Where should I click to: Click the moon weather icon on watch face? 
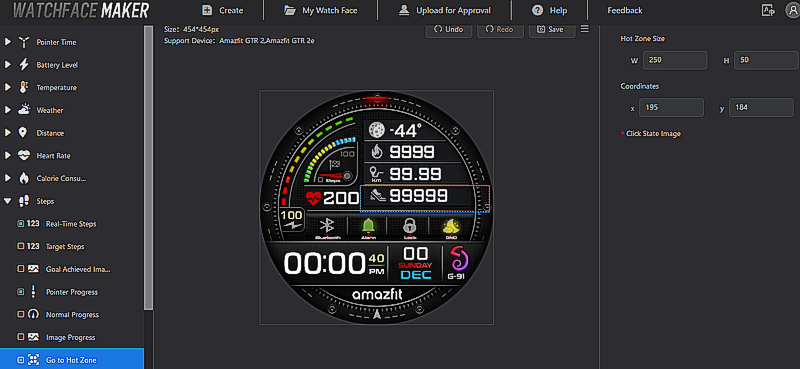click(x=376, y=130)
